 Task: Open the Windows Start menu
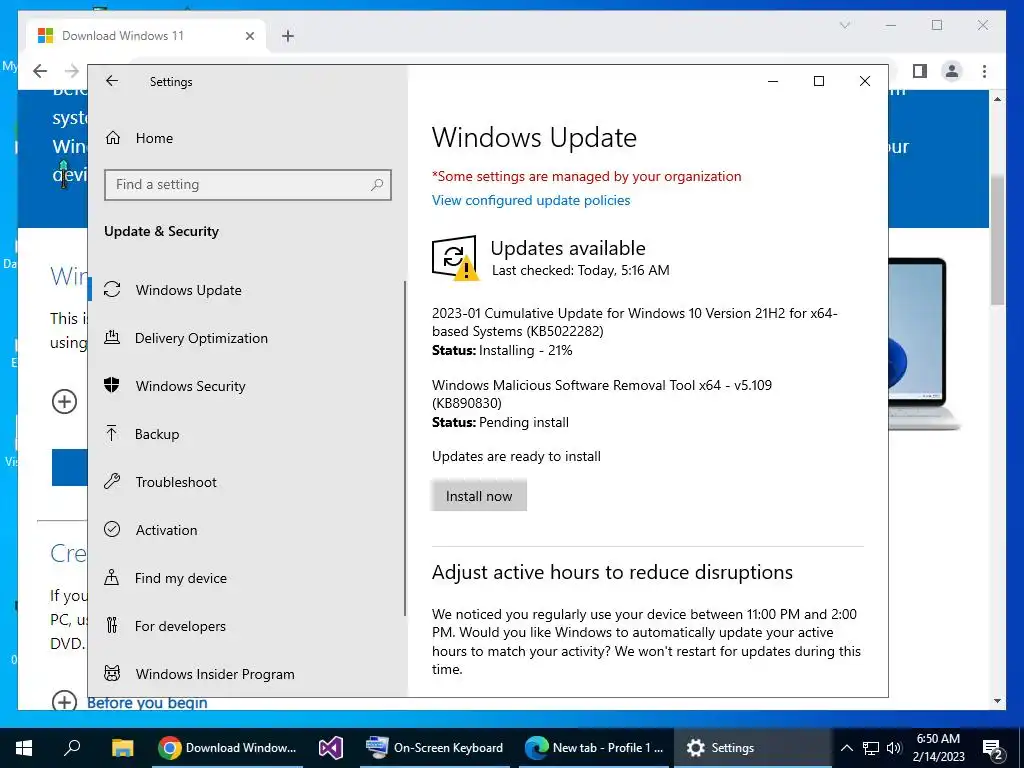[x=24, y=748]
